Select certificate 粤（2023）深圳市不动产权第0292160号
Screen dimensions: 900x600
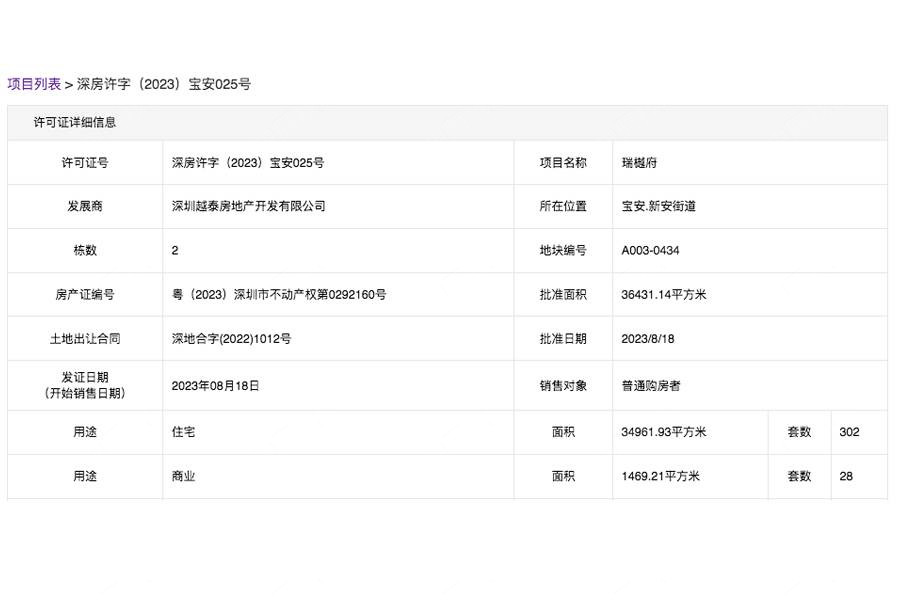279,295
